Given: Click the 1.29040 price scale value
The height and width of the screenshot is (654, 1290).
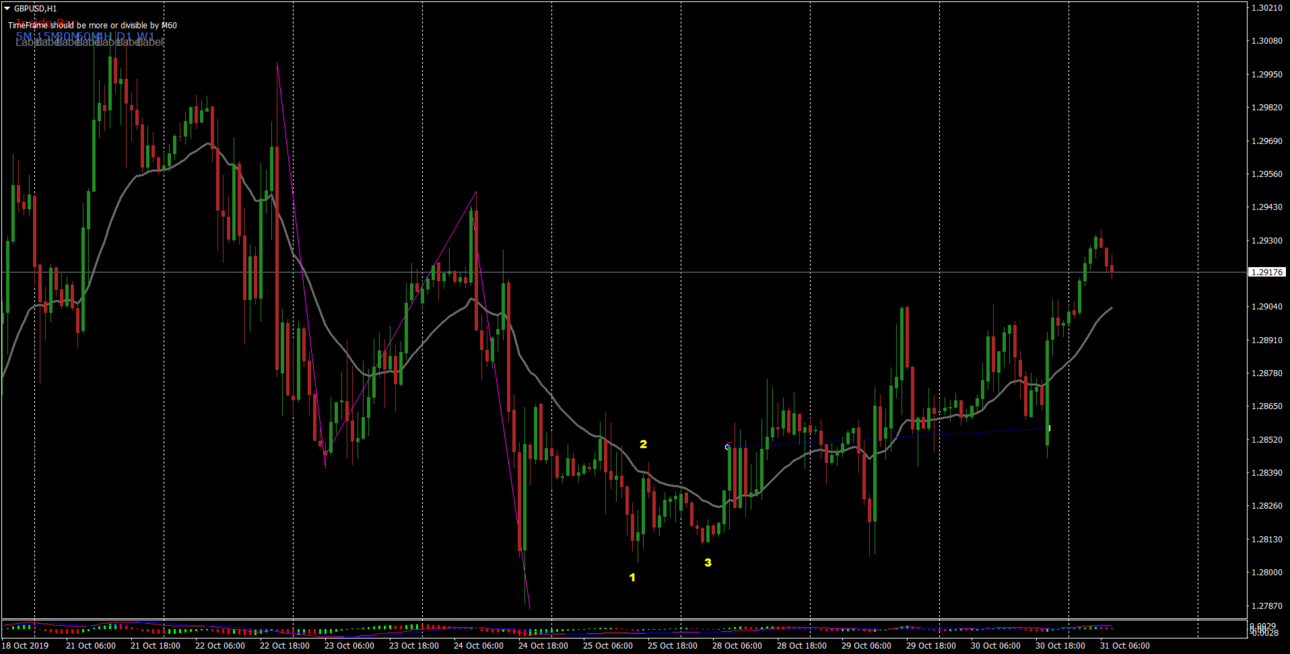Looking at the screenshot, I should [x=1267, y=307].
